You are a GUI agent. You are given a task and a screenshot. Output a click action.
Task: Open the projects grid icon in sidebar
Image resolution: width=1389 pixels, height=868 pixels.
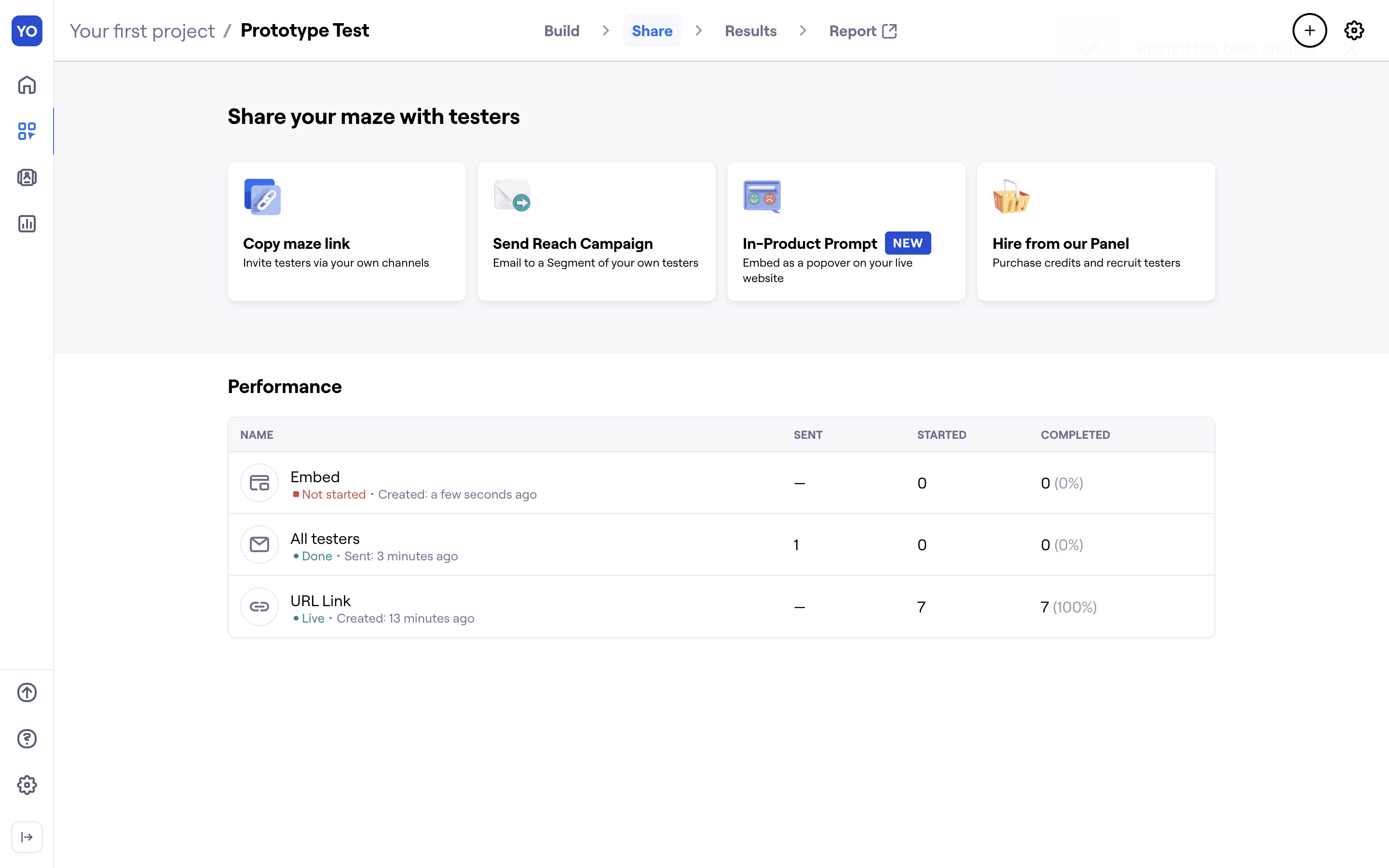pyautogui.click(x=27, y=131)
